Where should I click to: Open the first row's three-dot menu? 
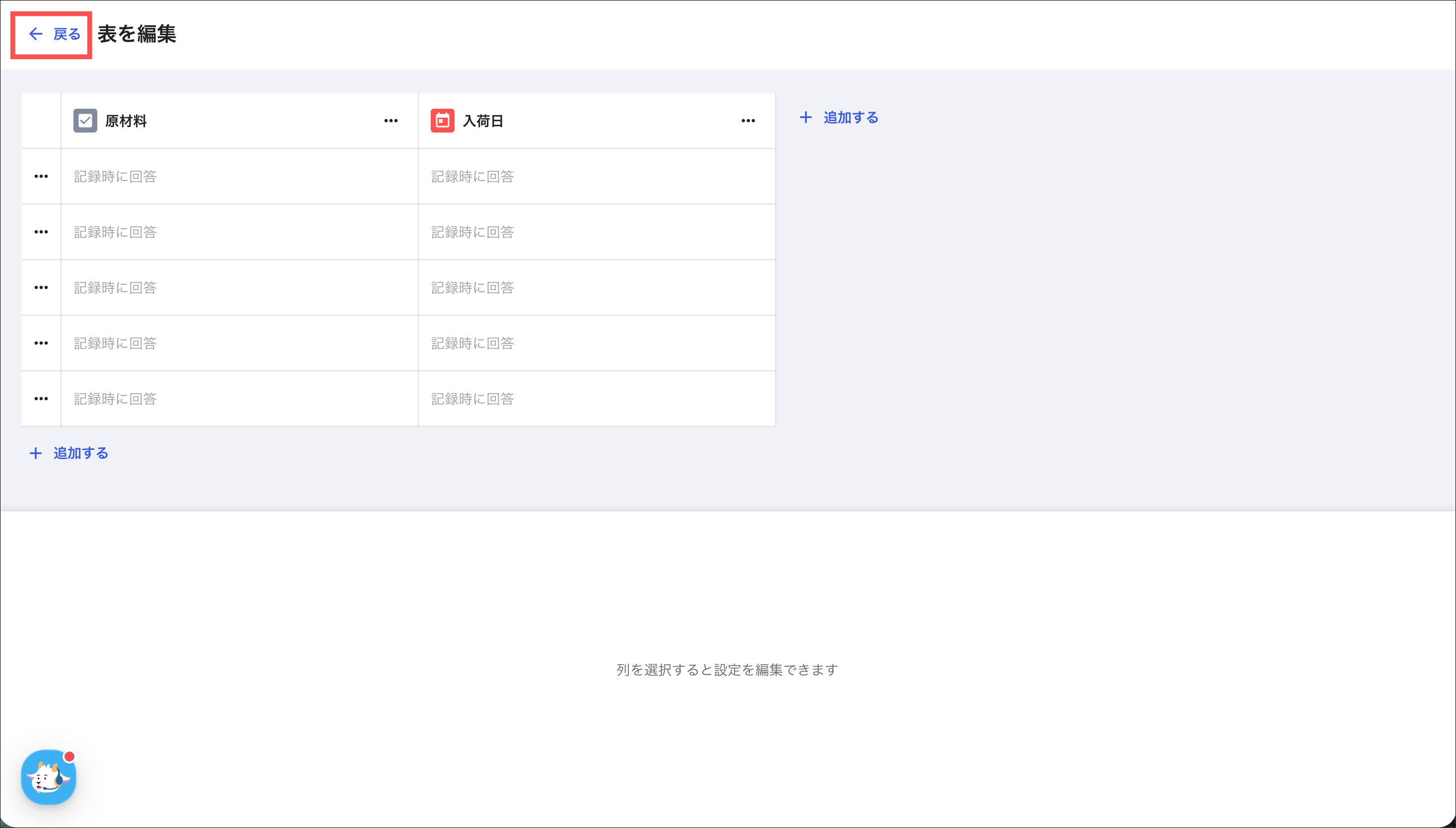[41, 176]
